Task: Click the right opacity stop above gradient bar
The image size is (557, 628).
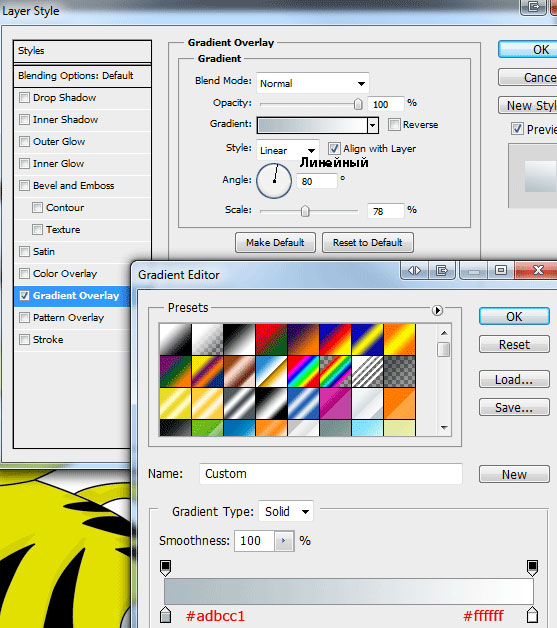Action: pos(532,568)
